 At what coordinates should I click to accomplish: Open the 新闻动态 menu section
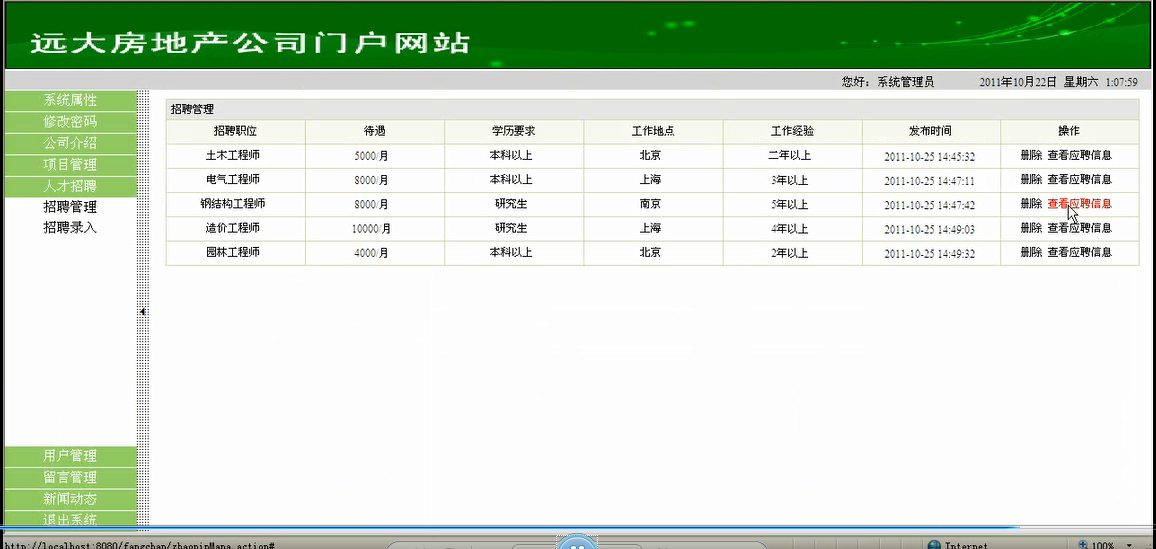tap(70, 499)
